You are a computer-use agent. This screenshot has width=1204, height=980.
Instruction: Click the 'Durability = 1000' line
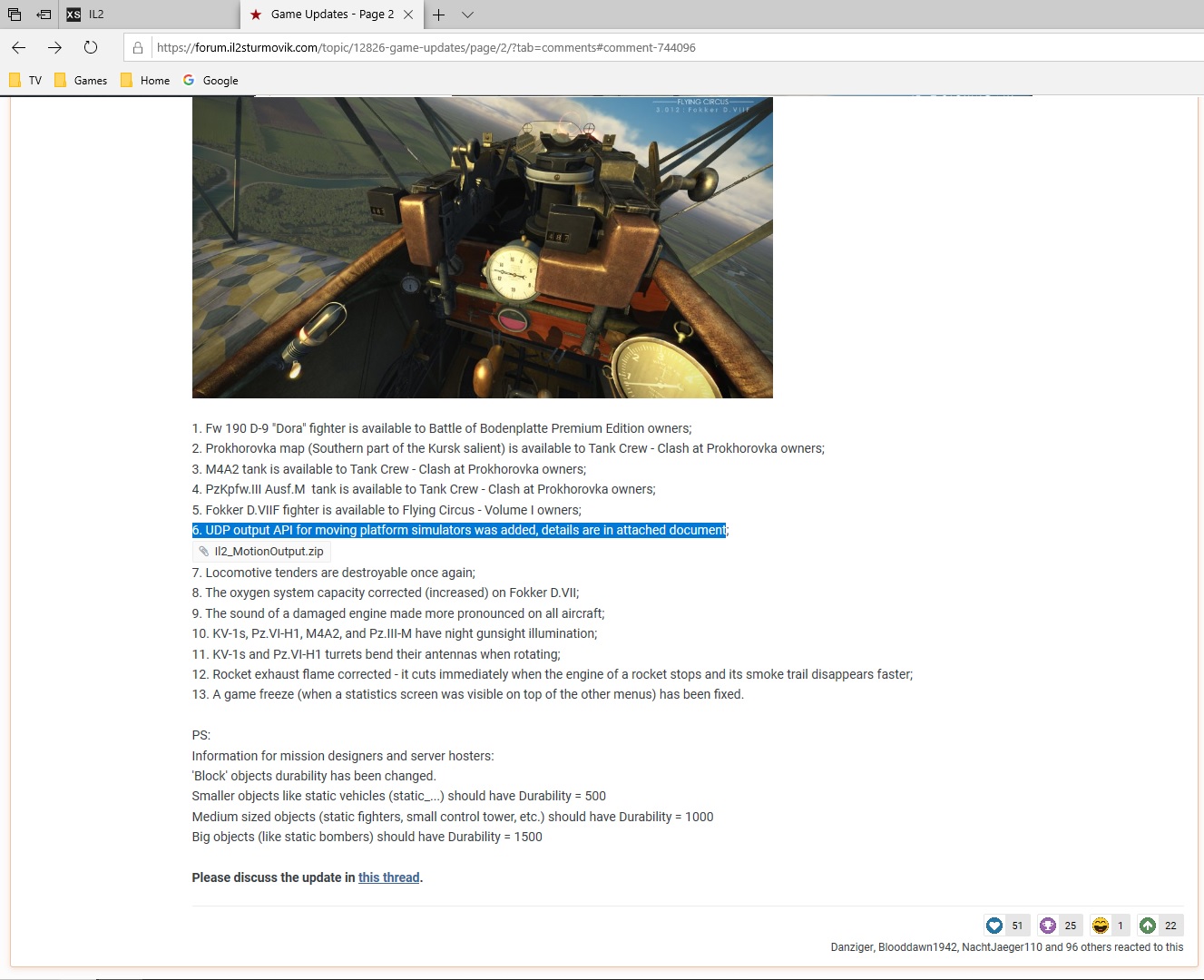tap(453, 817)
